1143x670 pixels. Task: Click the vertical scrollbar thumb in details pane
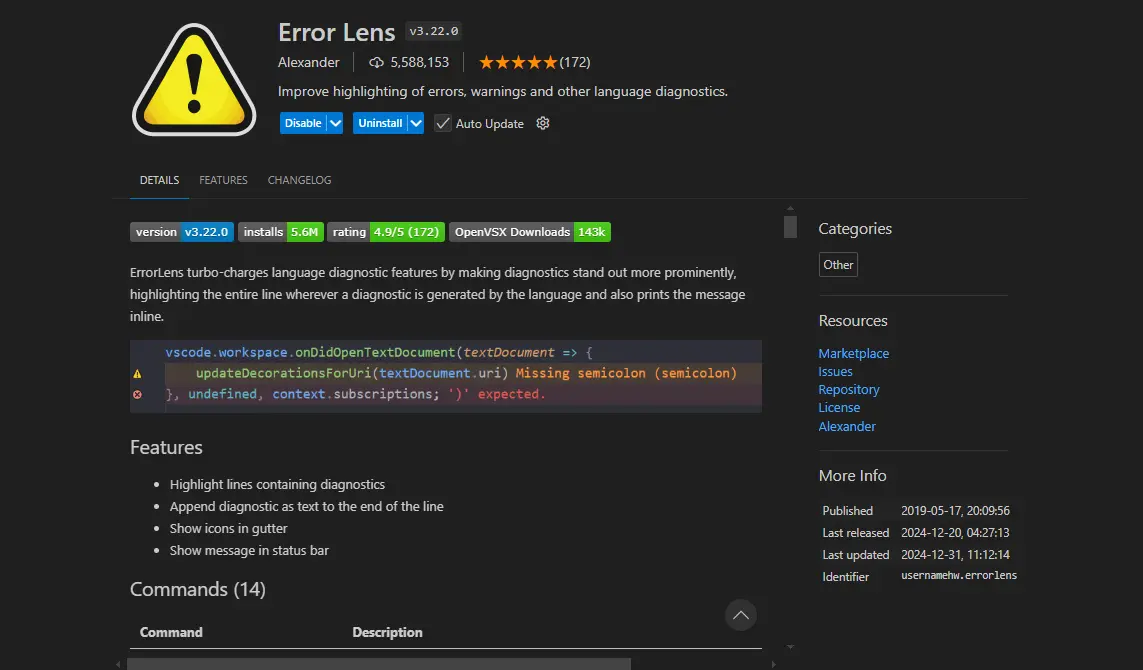790,227
